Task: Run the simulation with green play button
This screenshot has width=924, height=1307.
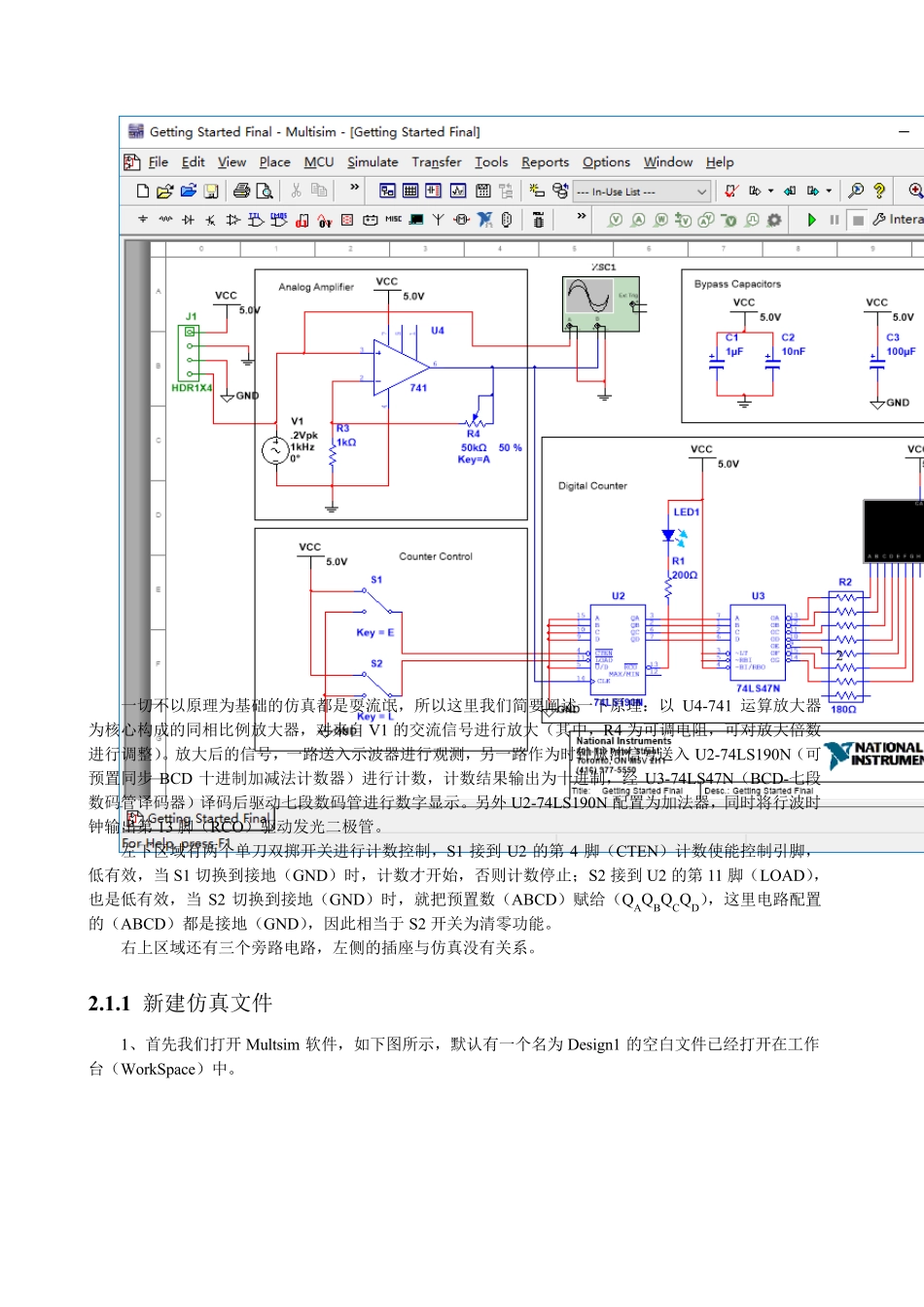Action: (x=811, y=220)
